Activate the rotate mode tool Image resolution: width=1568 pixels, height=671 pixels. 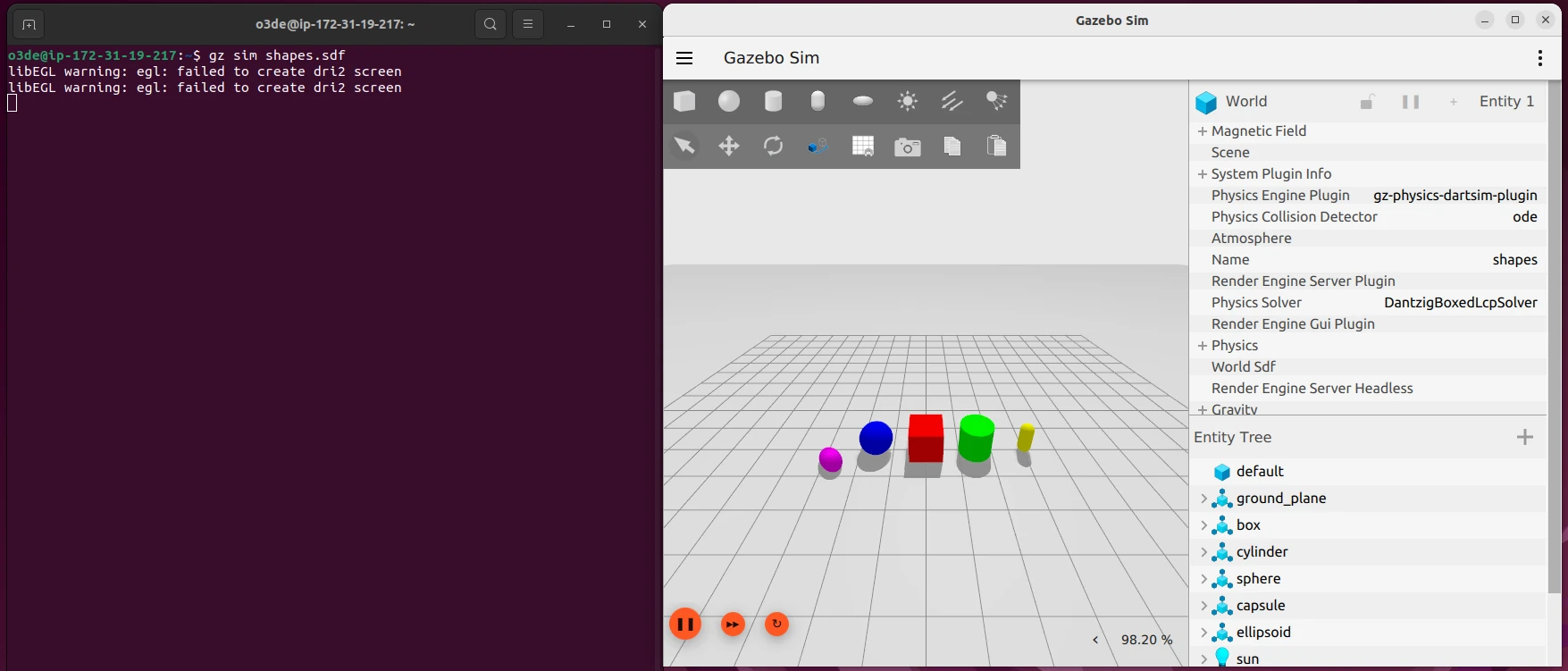pos(774,147)
